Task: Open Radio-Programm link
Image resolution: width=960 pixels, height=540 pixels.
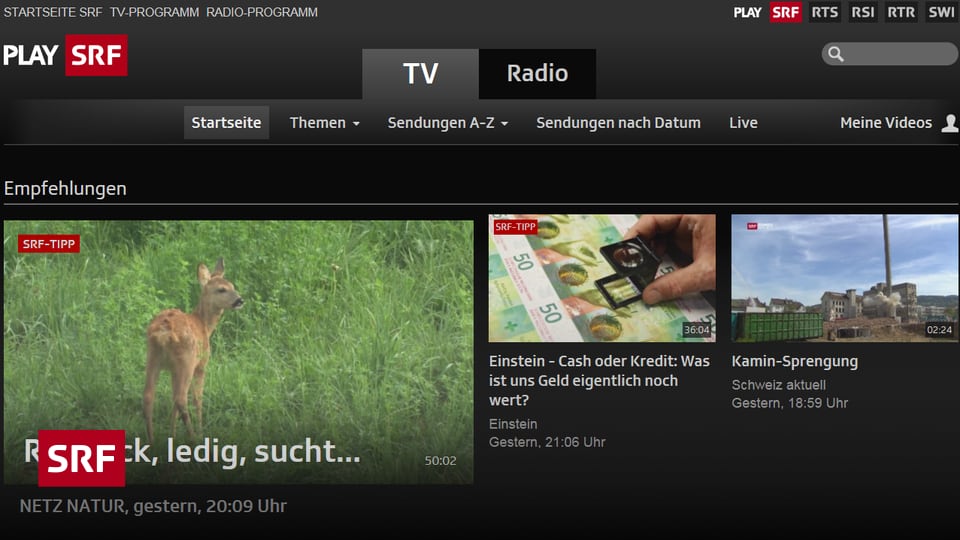Action: pos(262,12)
